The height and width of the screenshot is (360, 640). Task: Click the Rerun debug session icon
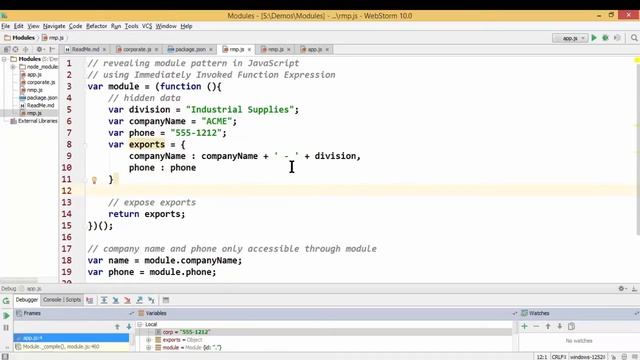click(x=6, y=301)
